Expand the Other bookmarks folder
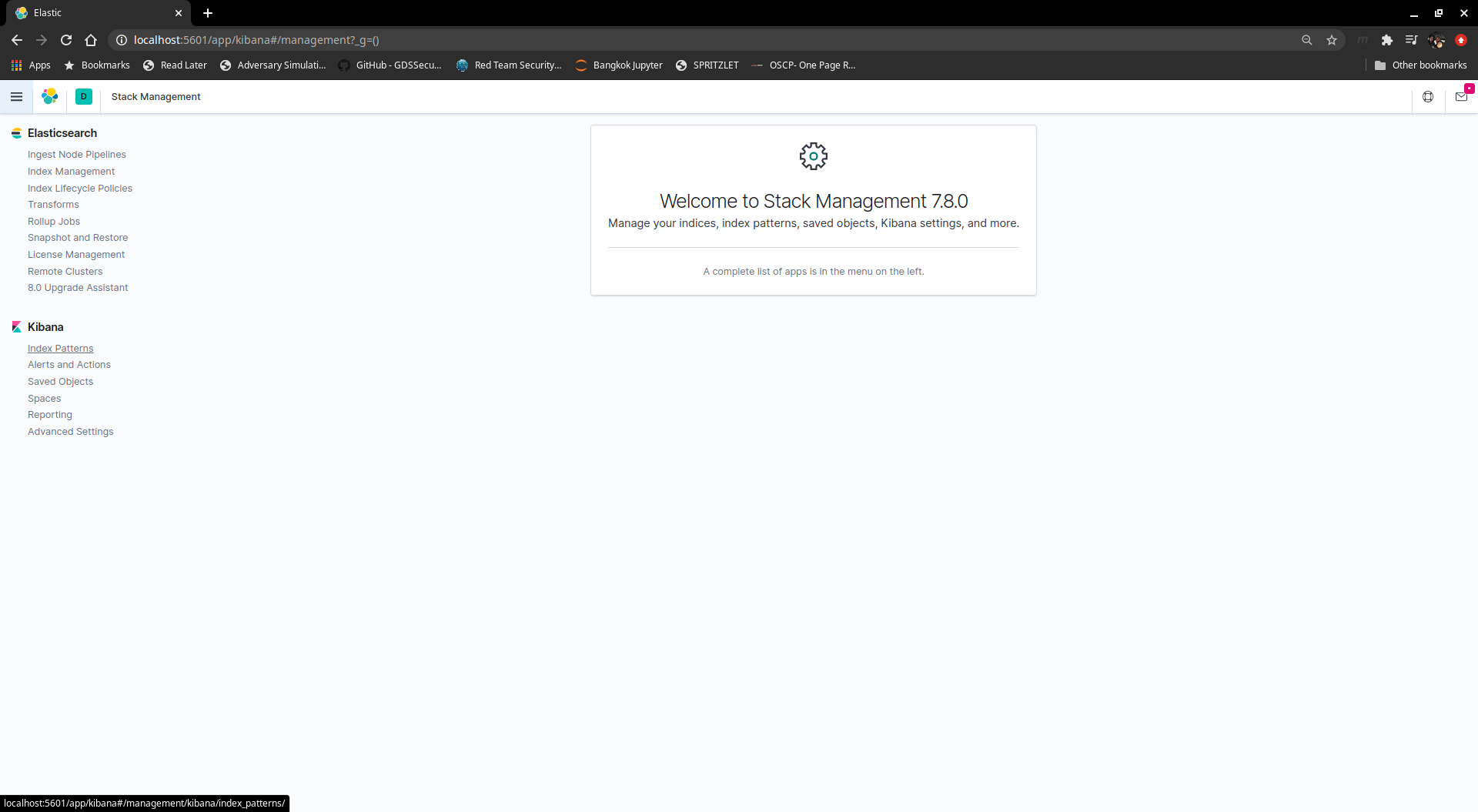Viewport: 1478px width, 812px height. (x=1421, y=65)
